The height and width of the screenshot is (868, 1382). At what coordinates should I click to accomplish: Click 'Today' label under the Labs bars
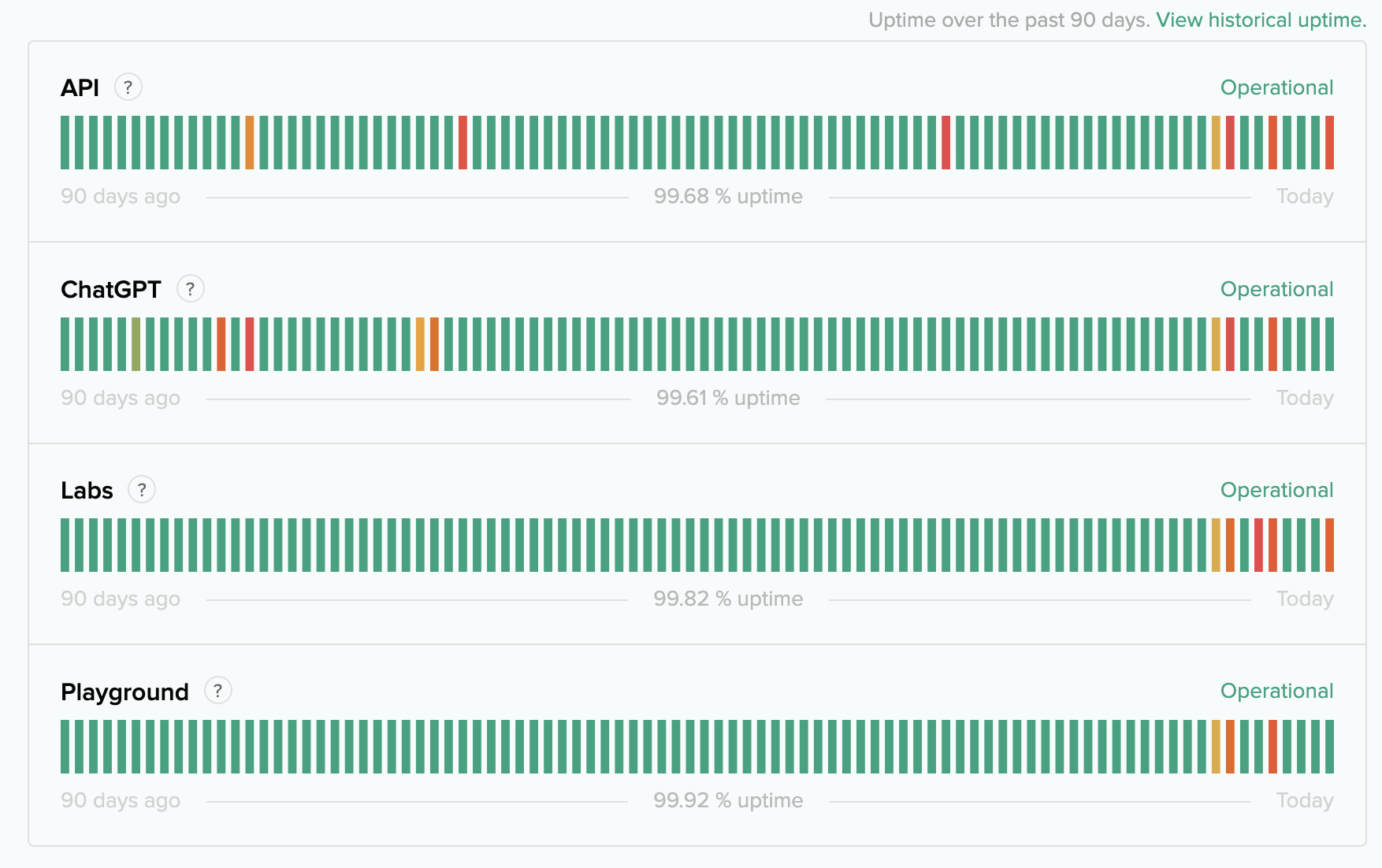pos(1305,599)
